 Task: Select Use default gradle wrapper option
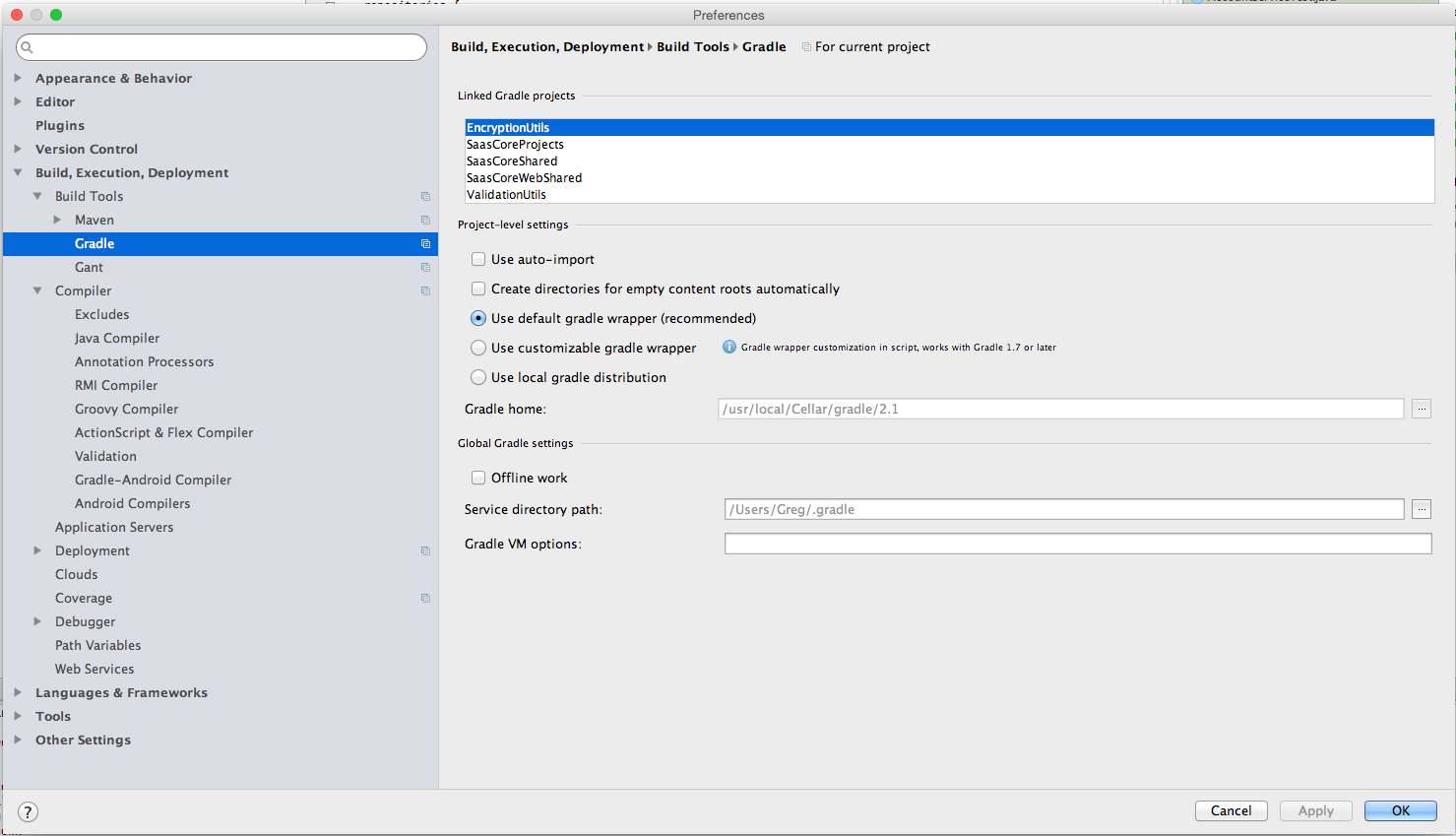click(x=478, y=318)
